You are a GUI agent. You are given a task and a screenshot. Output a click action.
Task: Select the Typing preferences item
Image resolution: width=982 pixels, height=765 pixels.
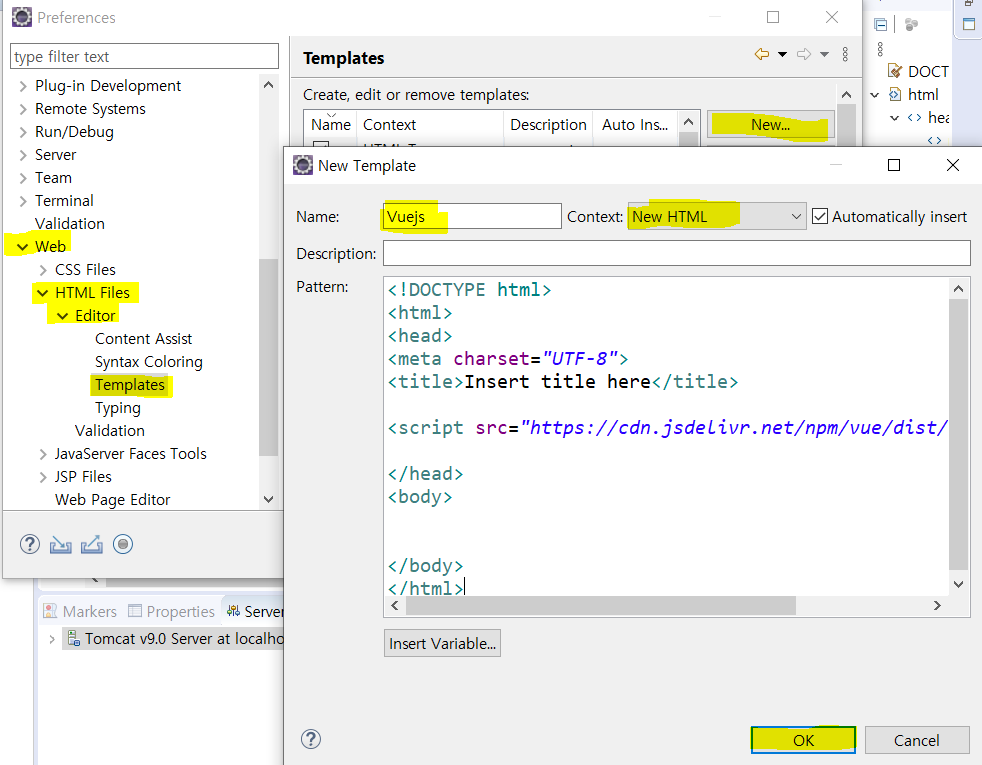pyautogui.click(x=118, y=408)
